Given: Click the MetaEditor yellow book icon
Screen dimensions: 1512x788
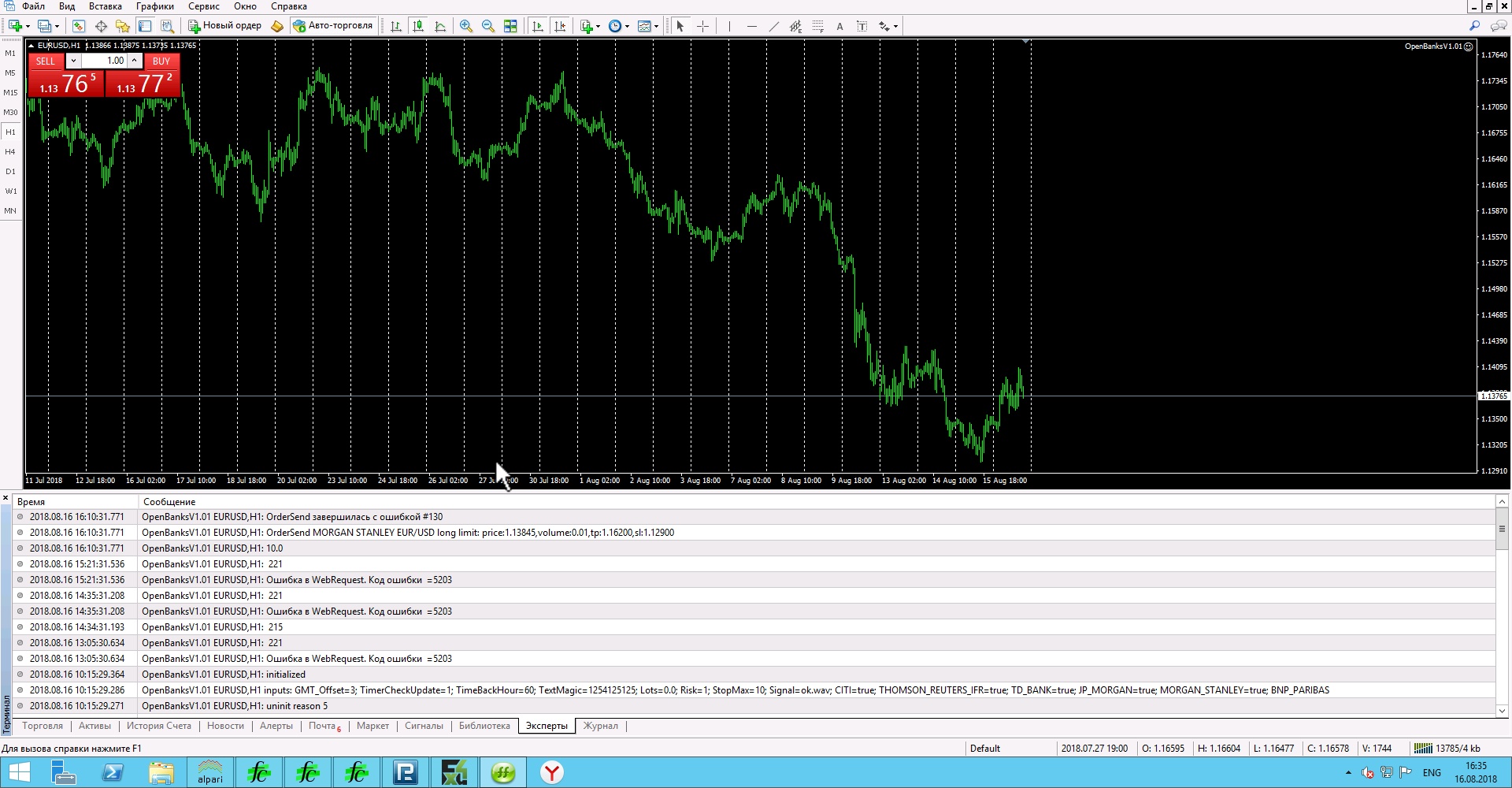Looking at the screenshot, I should (277, 26).
